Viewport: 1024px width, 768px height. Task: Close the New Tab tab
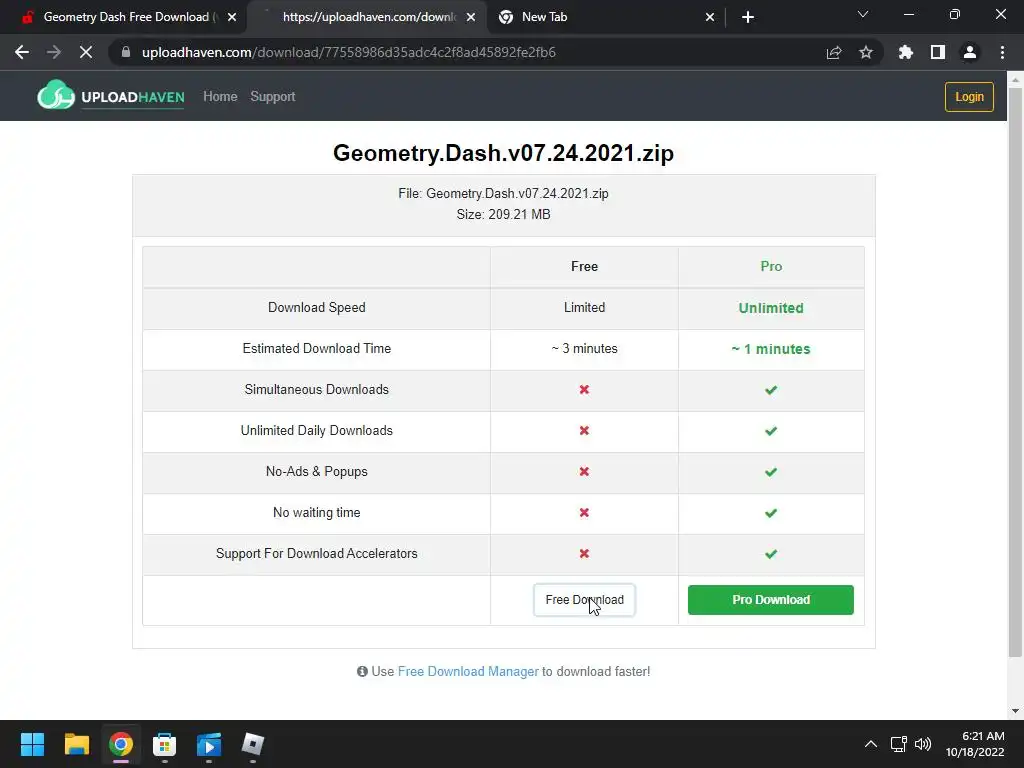[710, 17]
